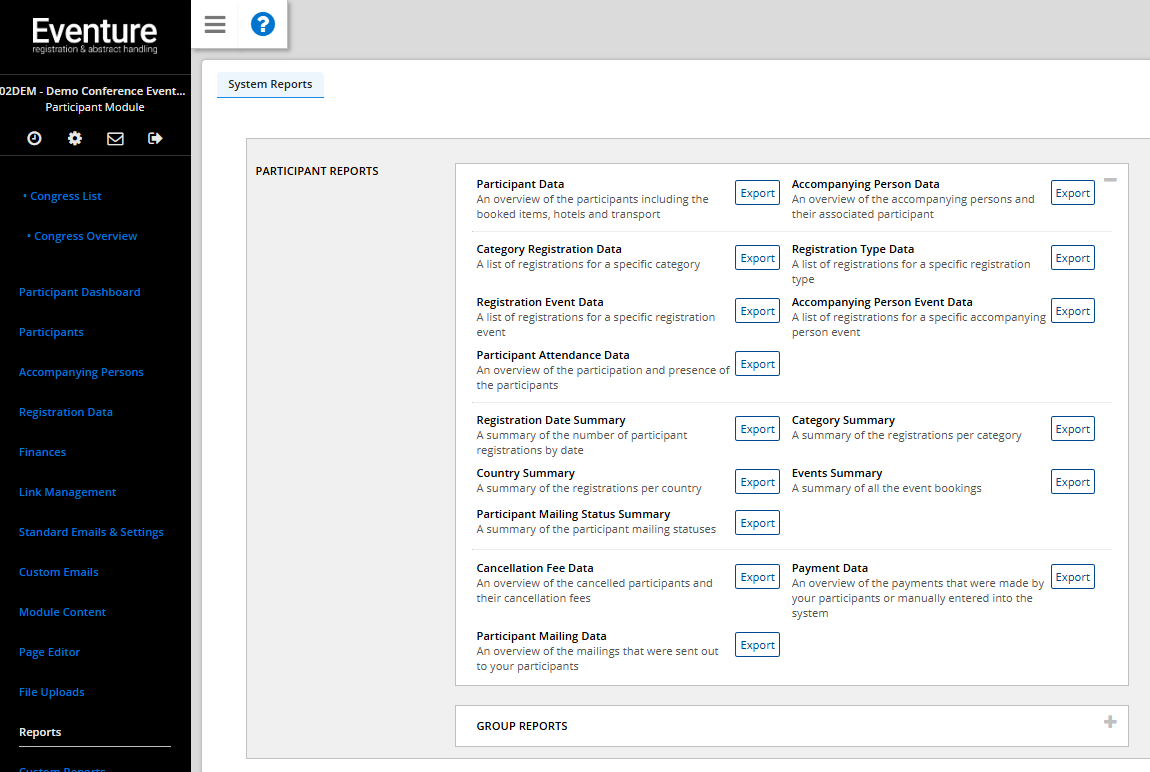Image resolution: width=1150 pixels, height=772 pixels.
Task: Click the 02DEM - Demo Conference Event title
Action: tap(92, 91)
